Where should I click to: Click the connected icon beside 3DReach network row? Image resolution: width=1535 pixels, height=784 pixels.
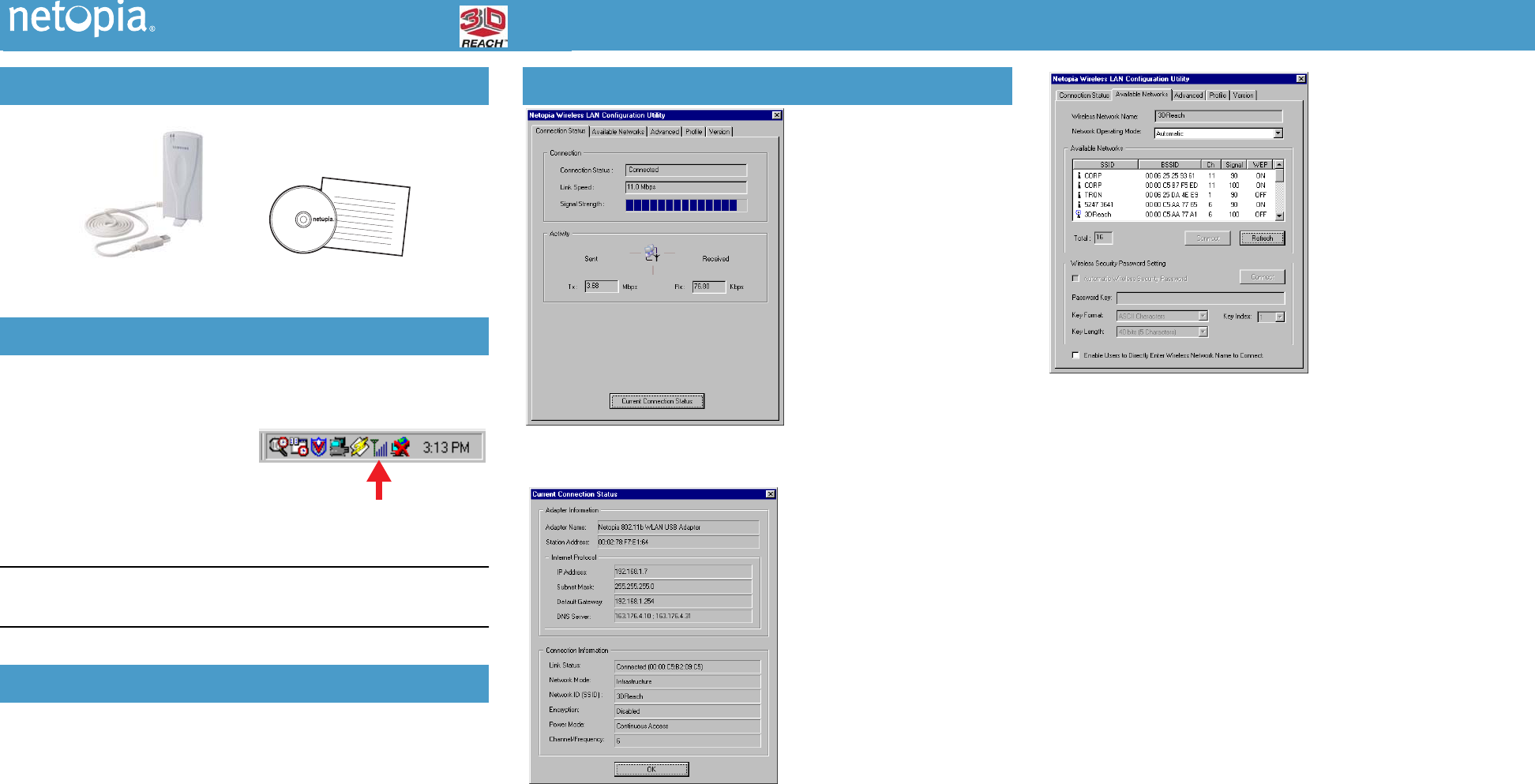click(x=1079, y=214)
